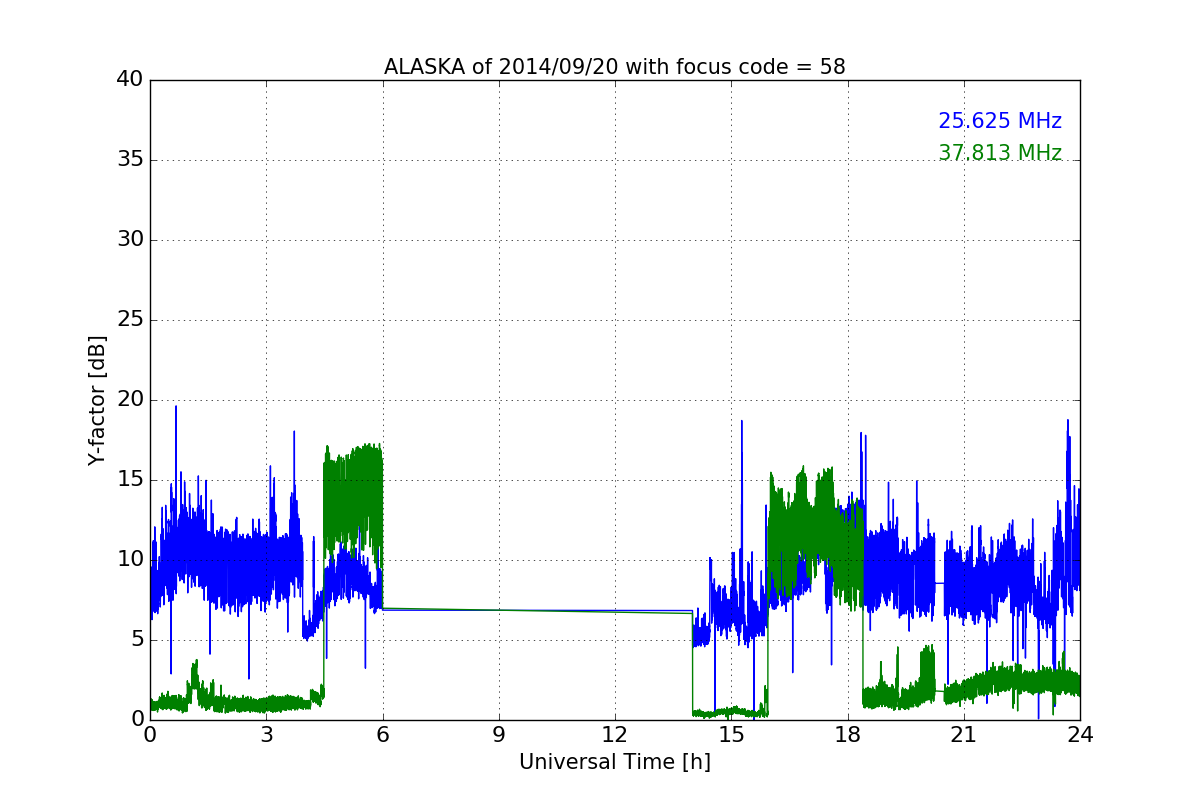Click the x-axis tick label 24
The width and height of the screenshot is (1200, 800).
pos(1080,735)
